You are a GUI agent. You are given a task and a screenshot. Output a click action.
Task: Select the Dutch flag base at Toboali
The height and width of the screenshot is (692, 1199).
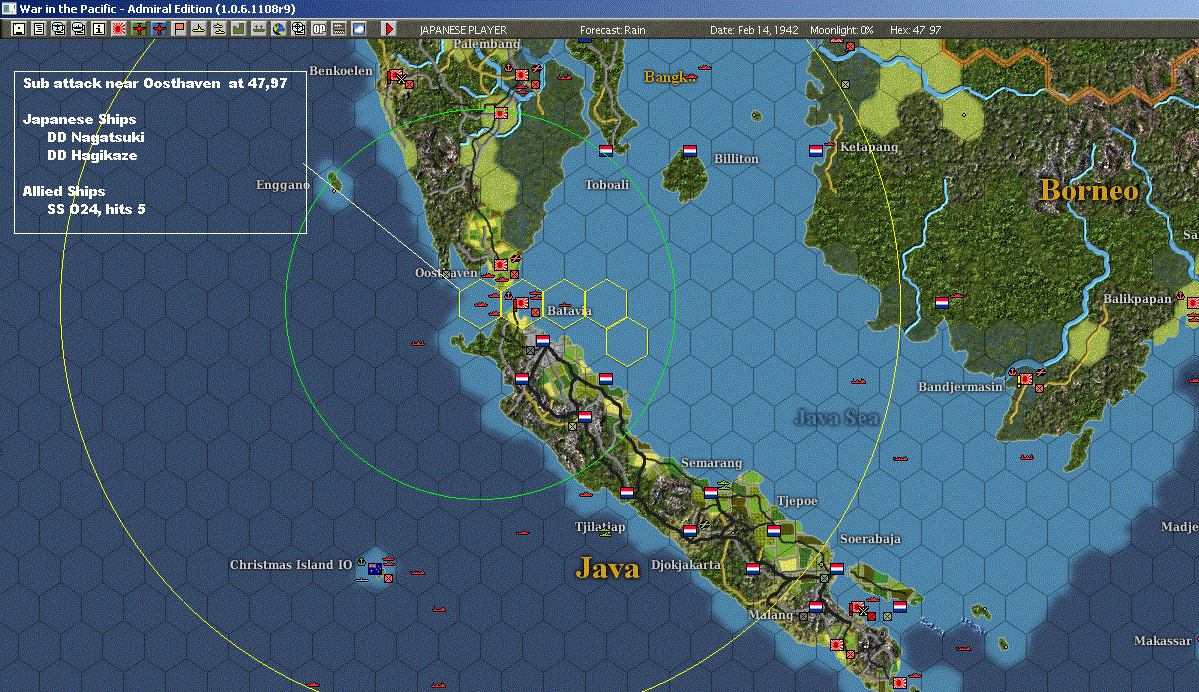[x=606, y=150]
